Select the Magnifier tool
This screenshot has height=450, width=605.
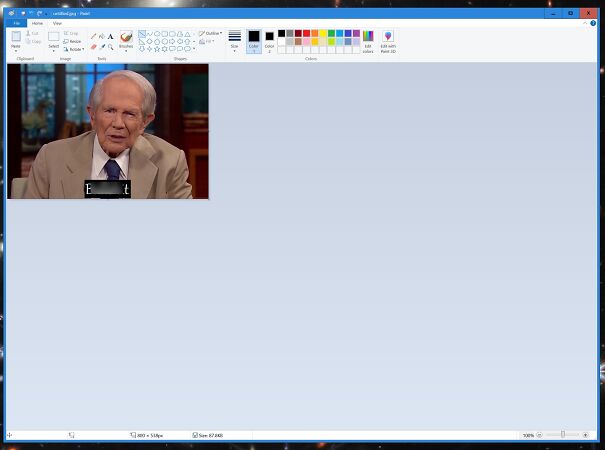pos(110,46)
